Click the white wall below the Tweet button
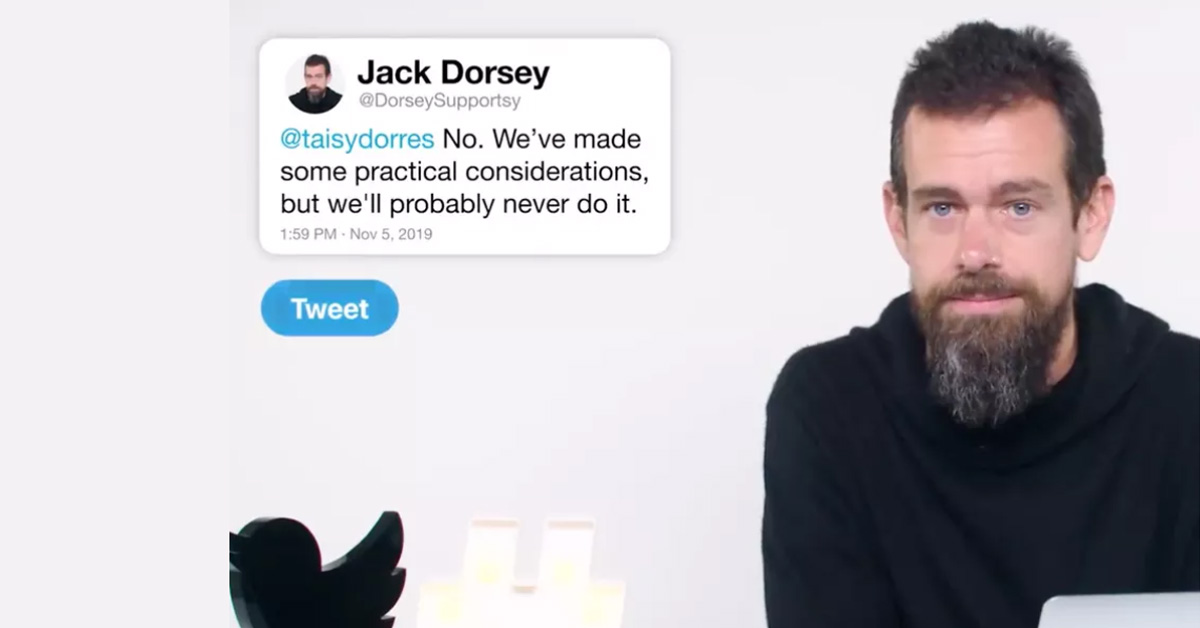Screen dimensions: 1200x628 pyautogui.click(x=500, y=420)
